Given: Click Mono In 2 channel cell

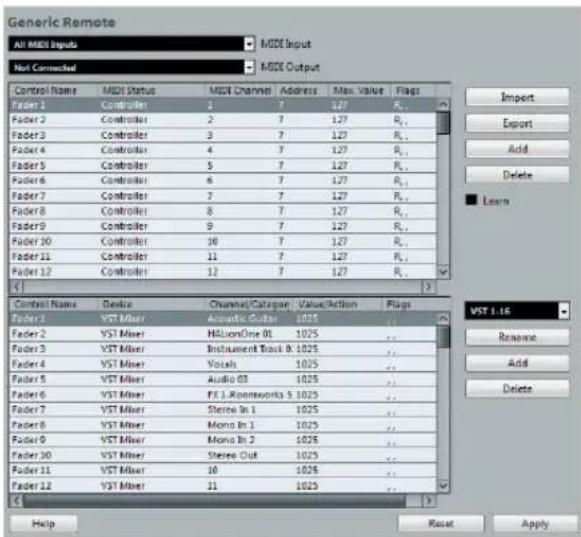Looking at the screenshot, I should 249,440.
